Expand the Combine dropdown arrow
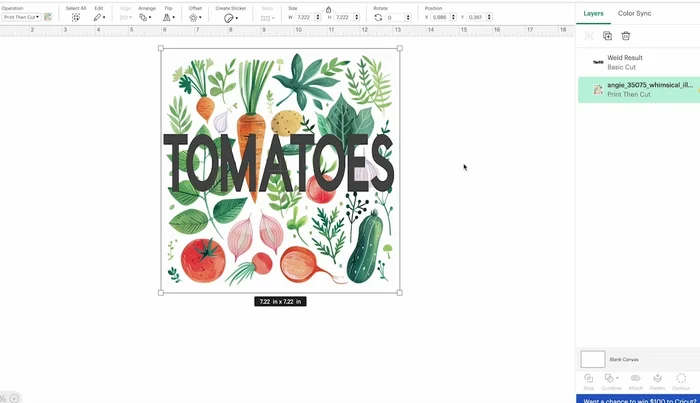Screen dimensions: 700x403 click(x=617, y=378)
